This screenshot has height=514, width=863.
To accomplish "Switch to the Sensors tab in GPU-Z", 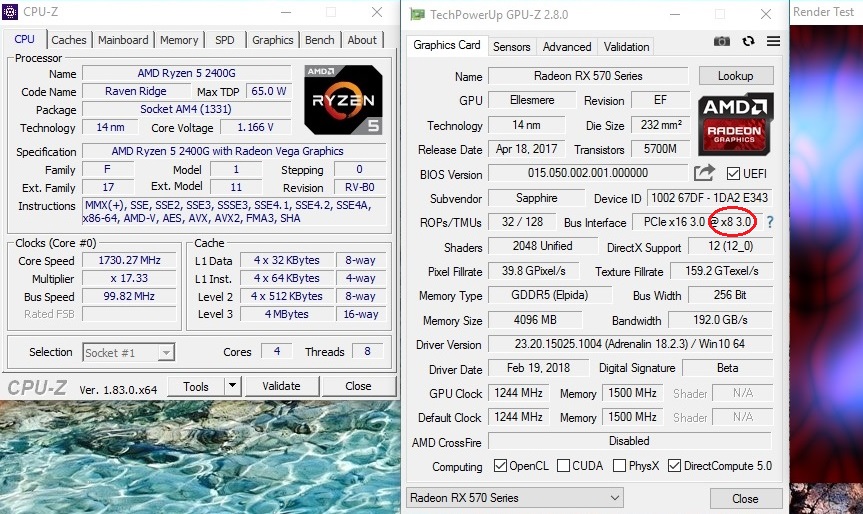I will point(511,47).
